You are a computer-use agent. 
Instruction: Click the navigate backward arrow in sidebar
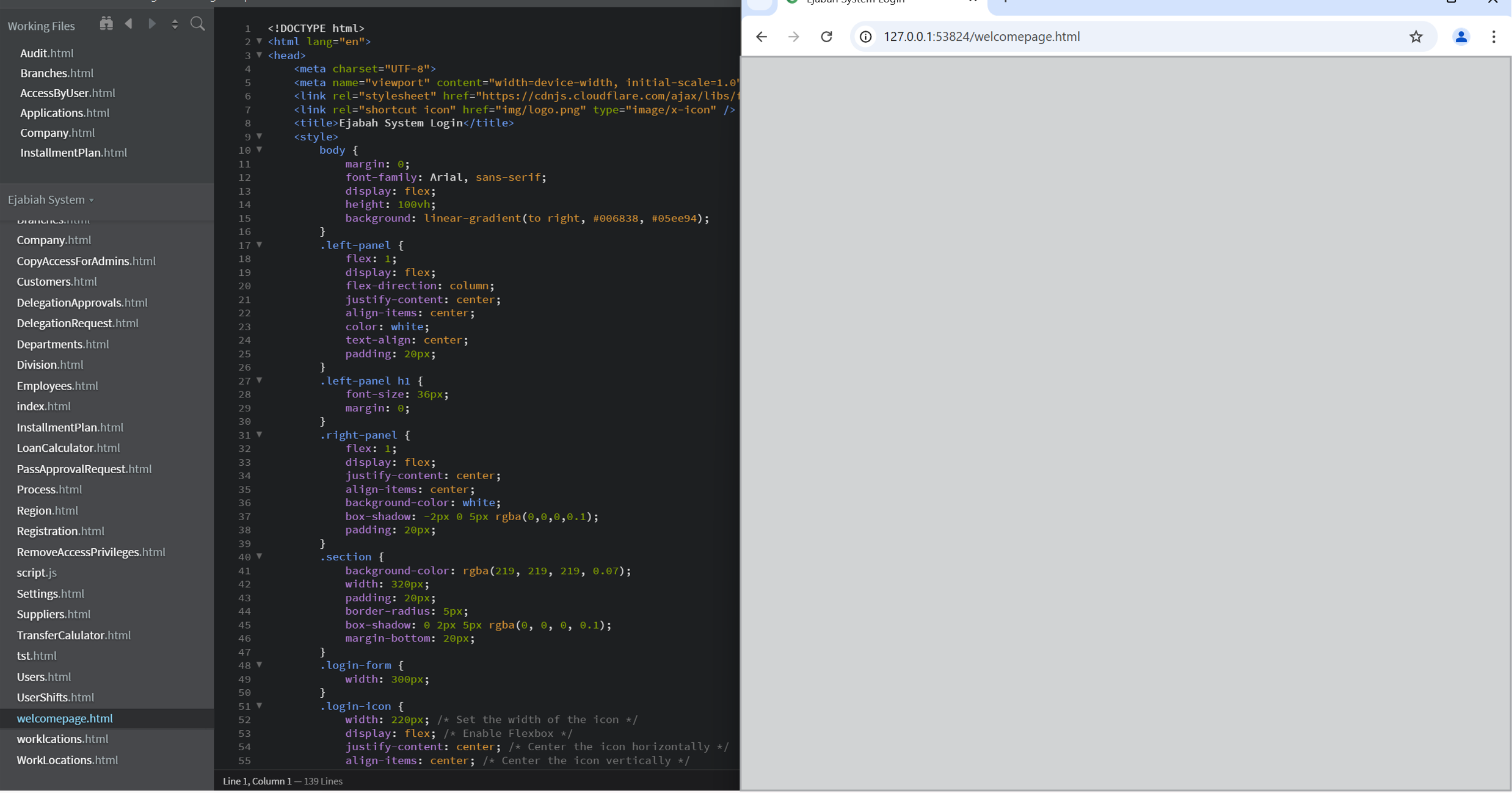129,24
